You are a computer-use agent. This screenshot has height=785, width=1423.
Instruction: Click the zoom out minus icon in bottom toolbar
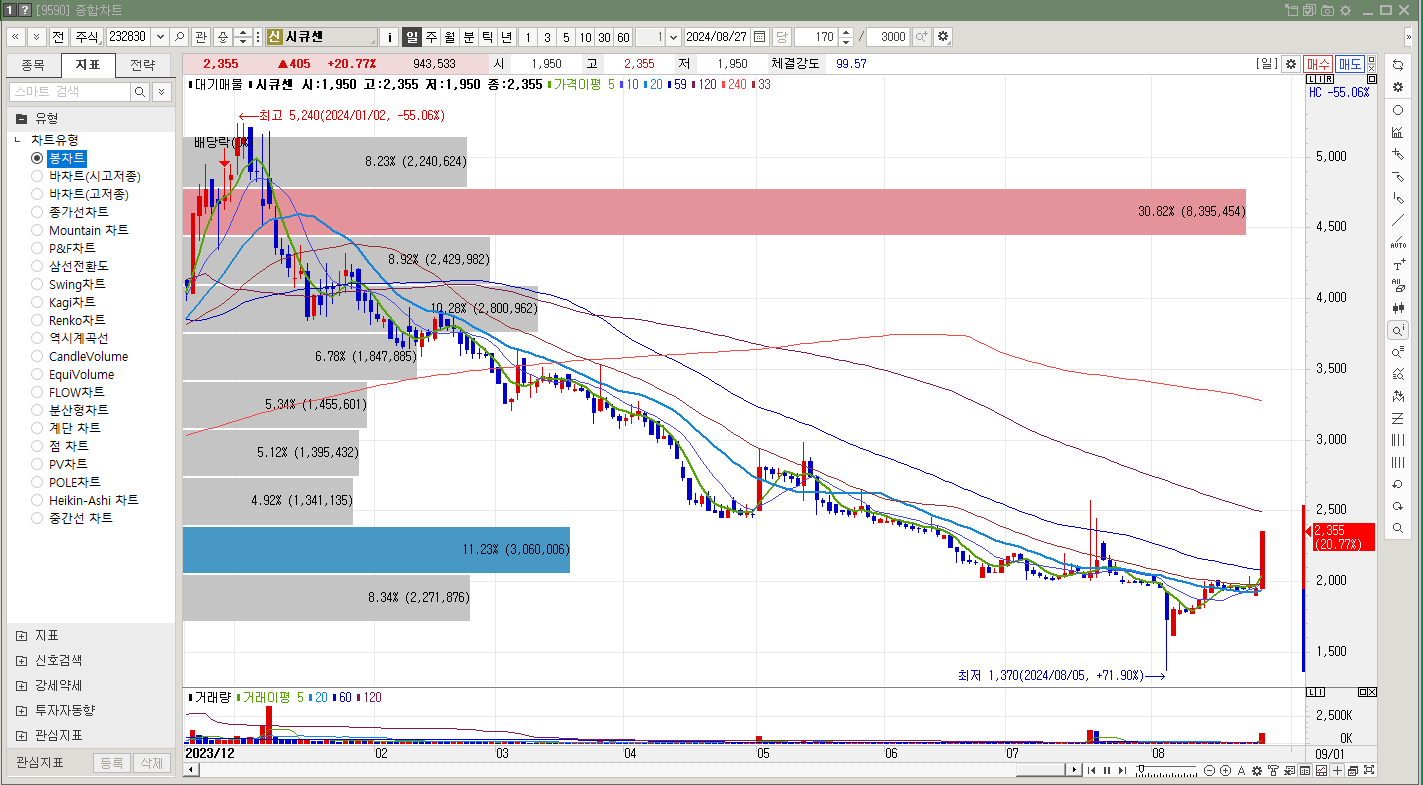pyautogui.click(x=1210, y=770)
